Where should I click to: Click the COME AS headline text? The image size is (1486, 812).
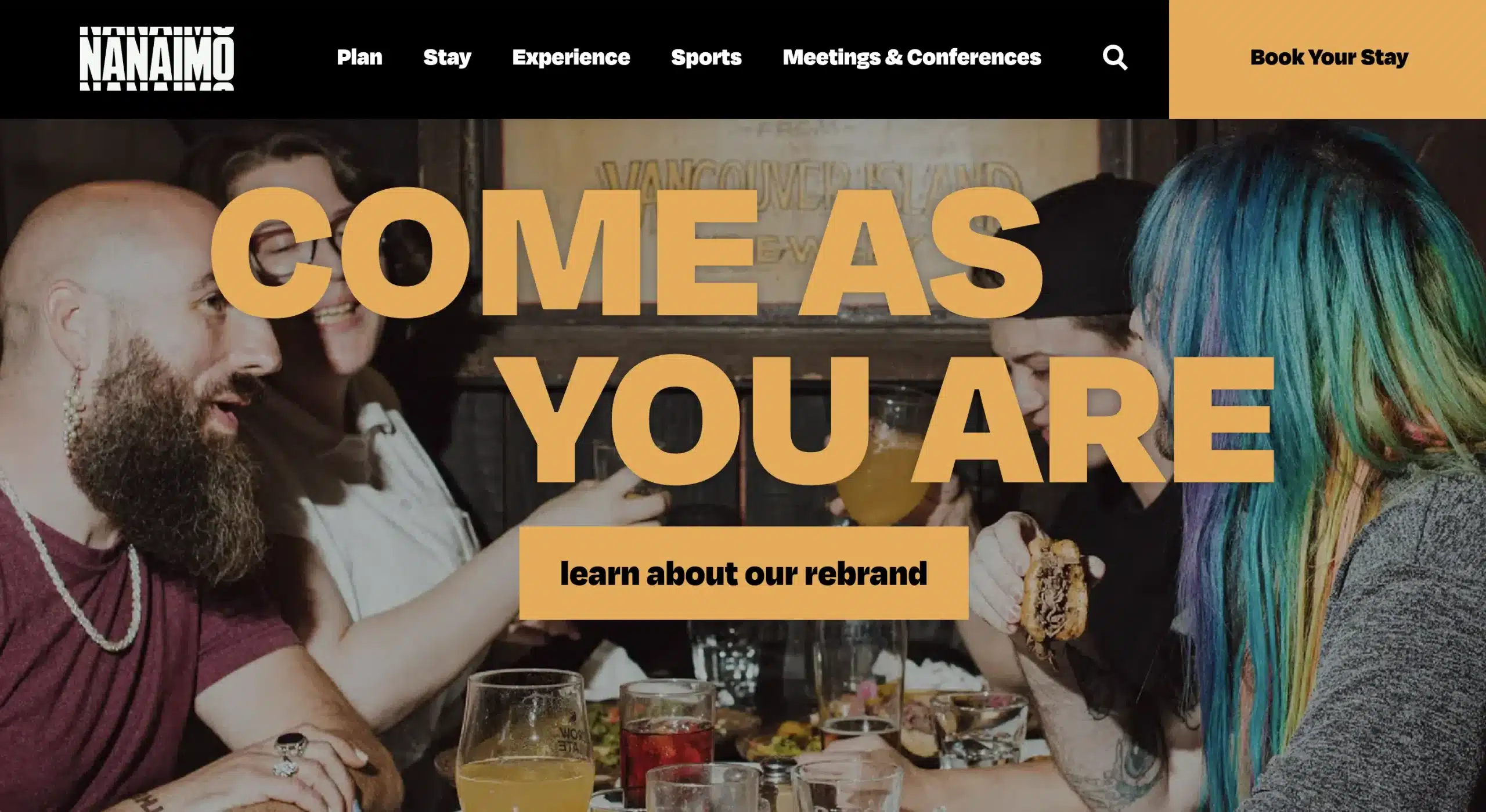point(626,252)
